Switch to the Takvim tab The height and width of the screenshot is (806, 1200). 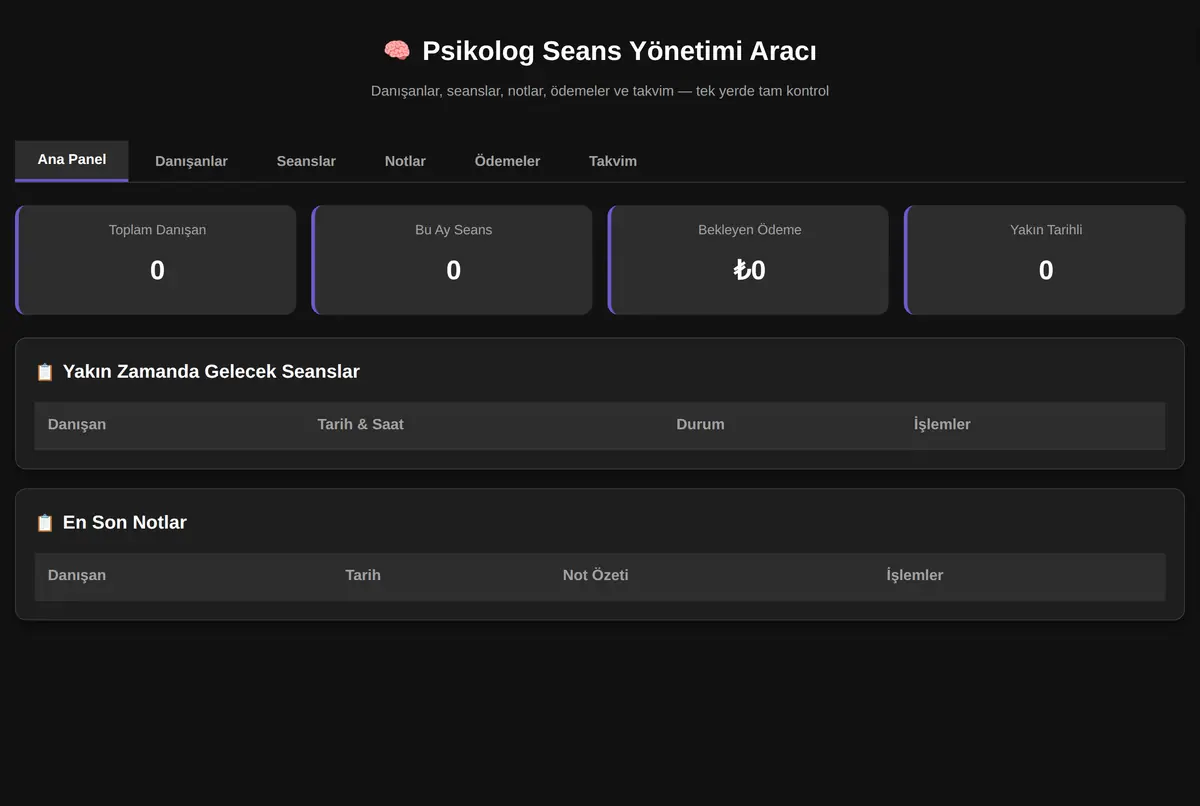click(613, 161)
